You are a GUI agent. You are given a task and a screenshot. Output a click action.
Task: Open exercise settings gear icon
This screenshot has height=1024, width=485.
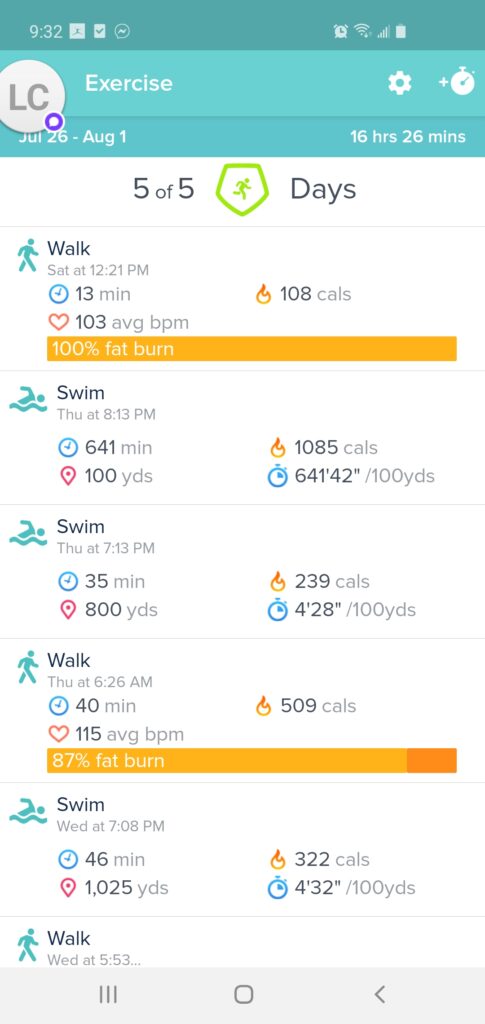[x=399, y=84]
